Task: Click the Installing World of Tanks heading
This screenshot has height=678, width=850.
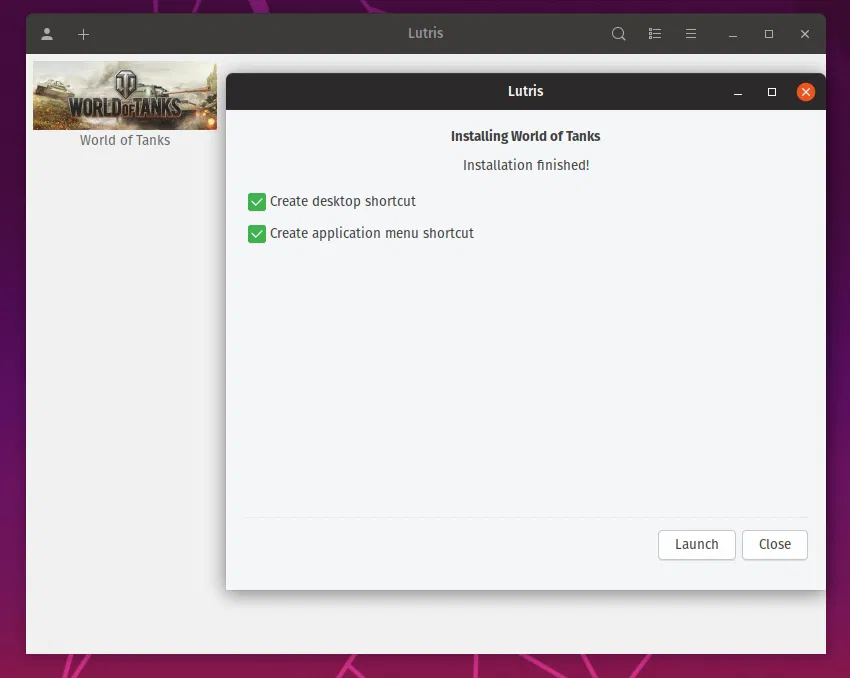Action: click(525, 136)
